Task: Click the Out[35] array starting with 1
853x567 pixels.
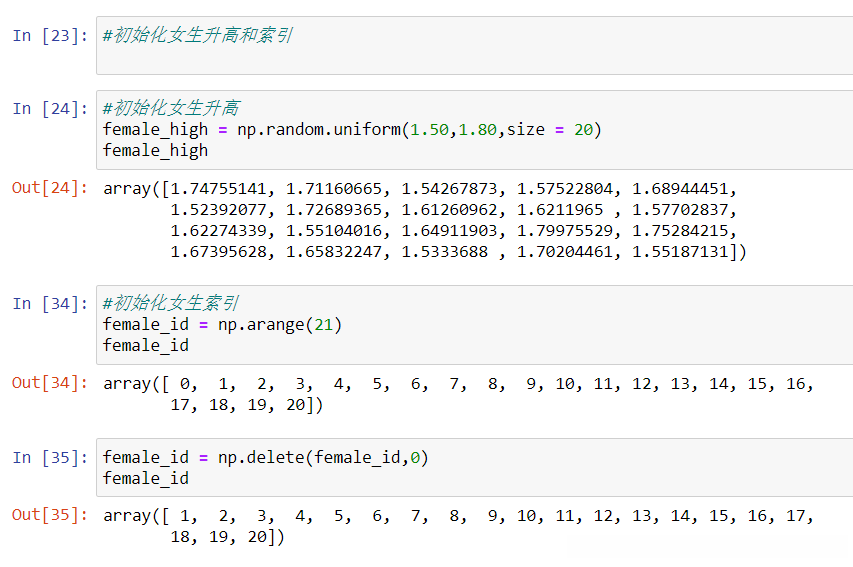Action: point(458,526)
